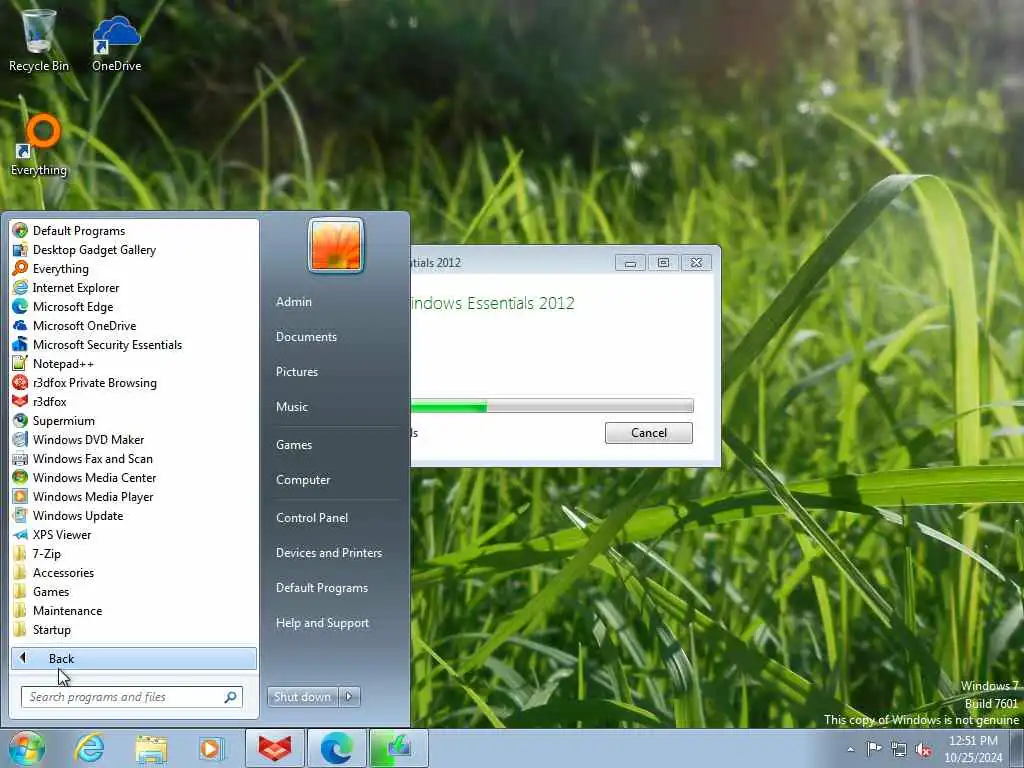Click the Windows Update icon
This screenshot has height=768, width=1024.
[20, 515]
